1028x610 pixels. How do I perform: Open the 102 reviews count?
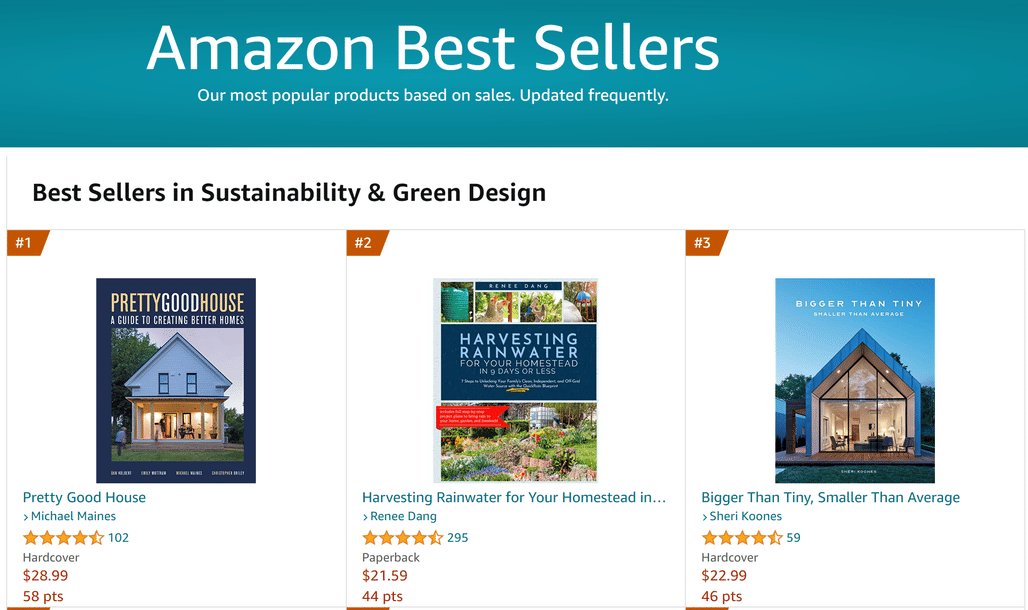tap(118, 538)
